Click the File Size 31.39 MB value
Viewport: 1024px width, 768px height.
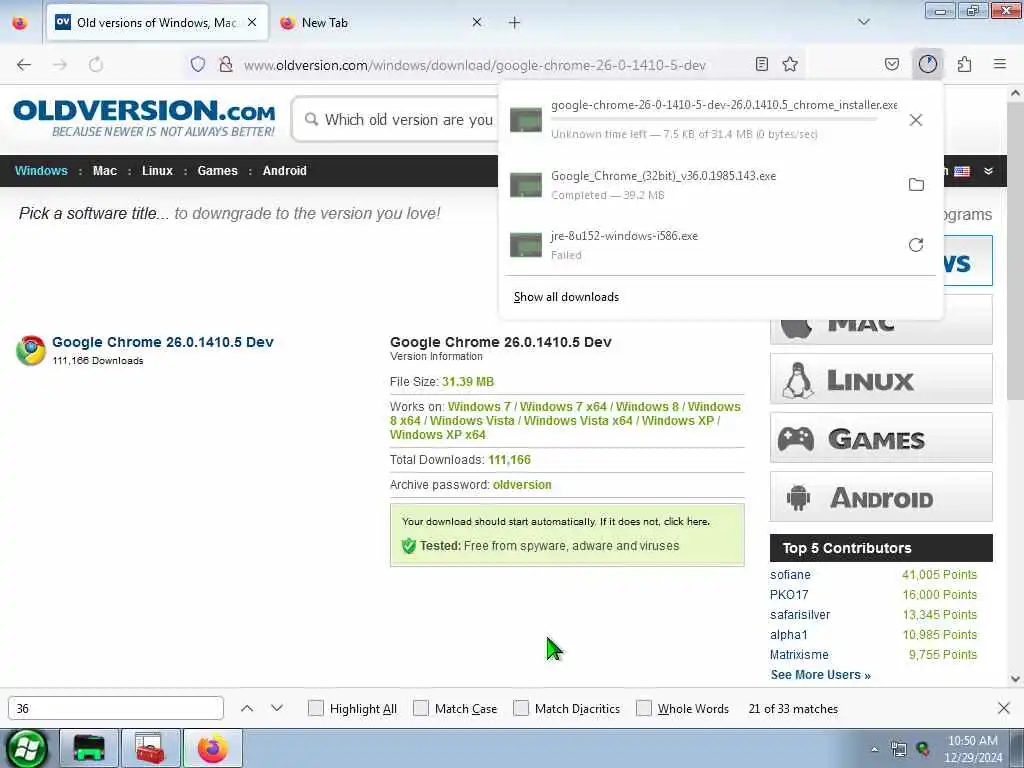point(468,382)
